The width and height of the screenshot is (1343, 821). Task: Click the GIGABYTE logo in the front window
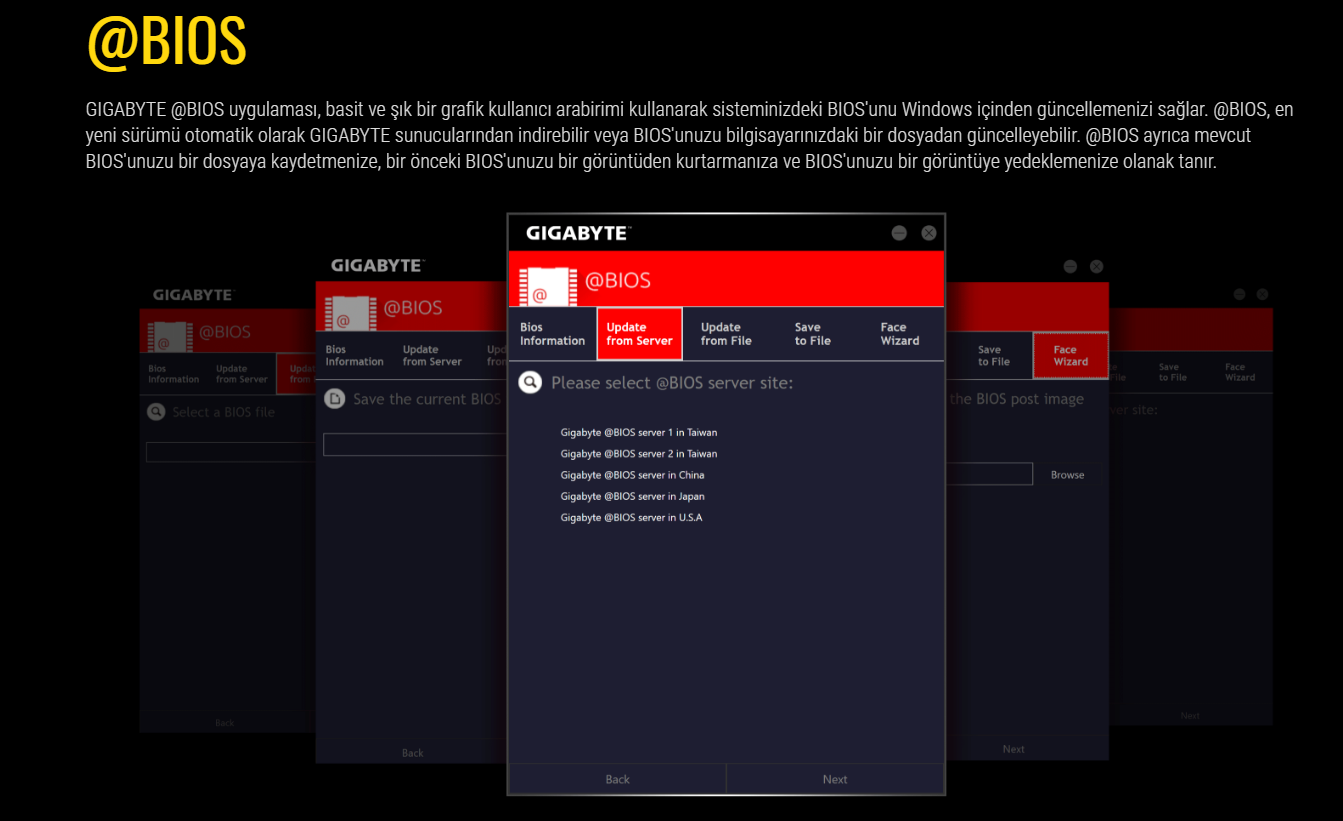[x=578, y=233]
